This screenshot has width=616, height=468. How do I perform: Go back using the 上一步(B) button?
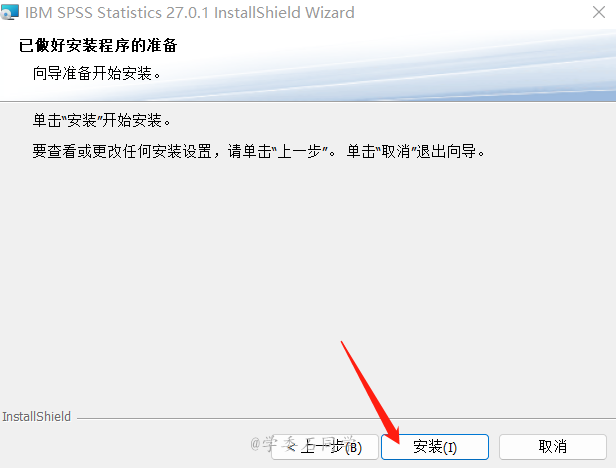[x=325, y=447]
